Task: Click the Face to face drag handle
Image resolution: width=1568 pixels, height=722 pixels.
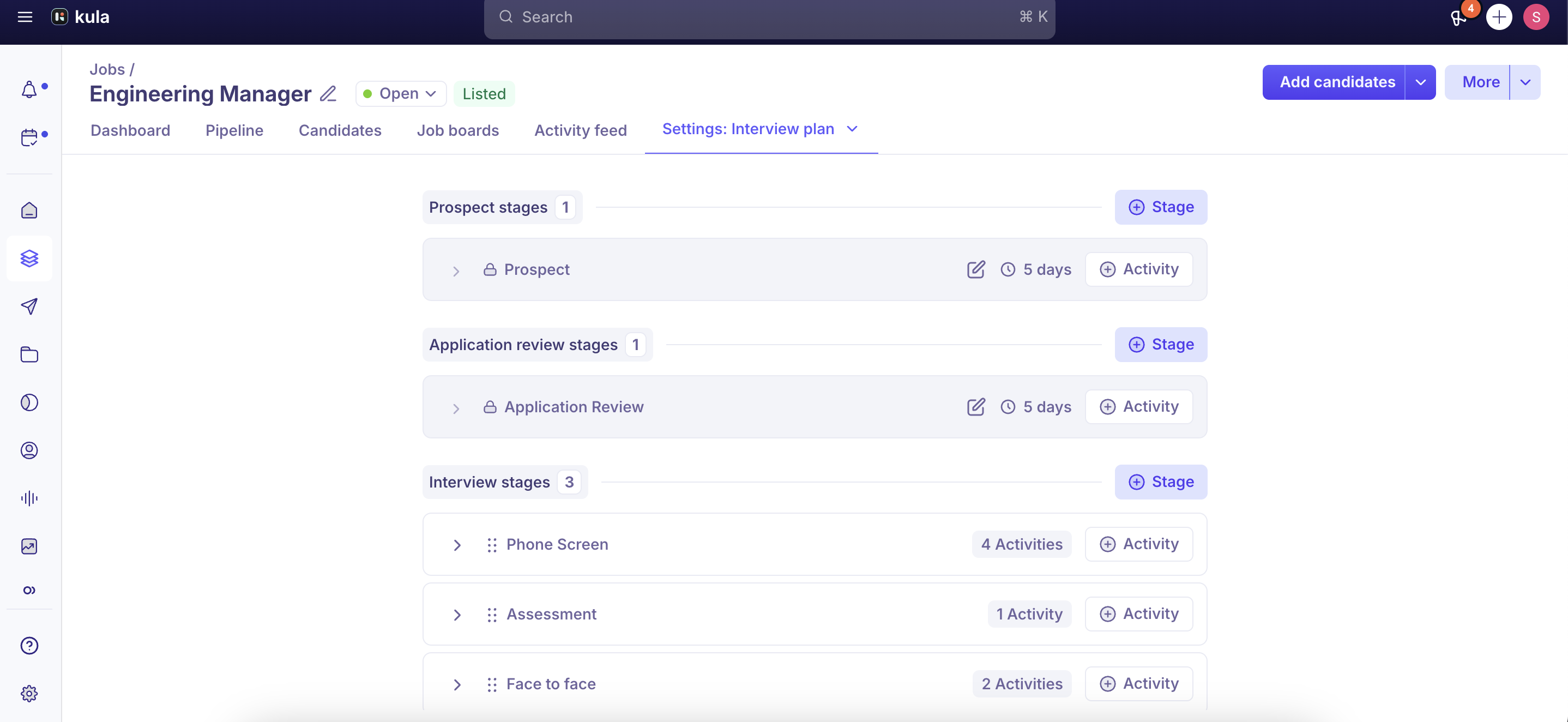Action: tap(492, 685)
